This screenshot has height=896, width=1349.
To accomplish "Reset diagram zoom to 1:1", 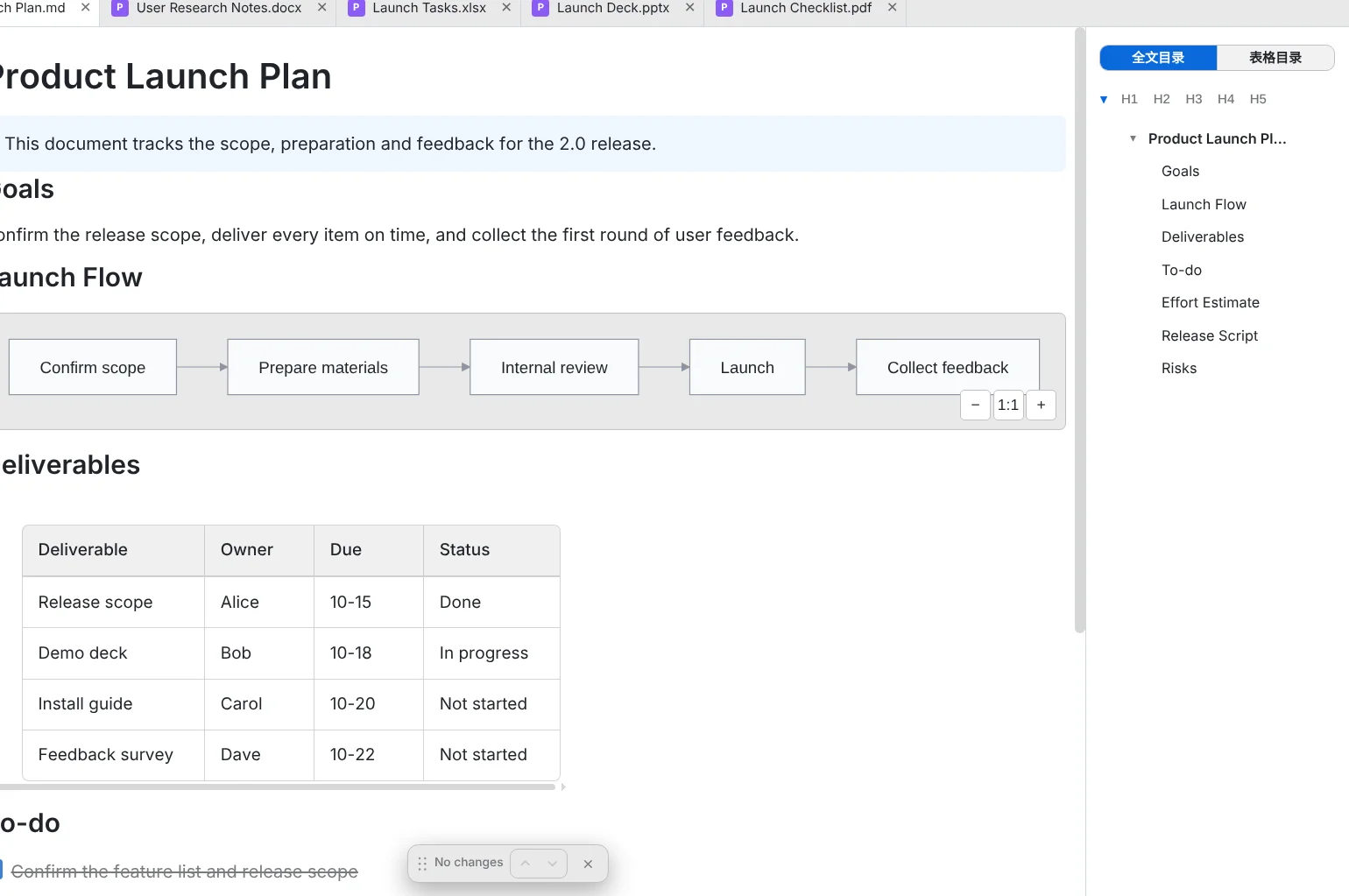I will click(x=1008, y=406).
